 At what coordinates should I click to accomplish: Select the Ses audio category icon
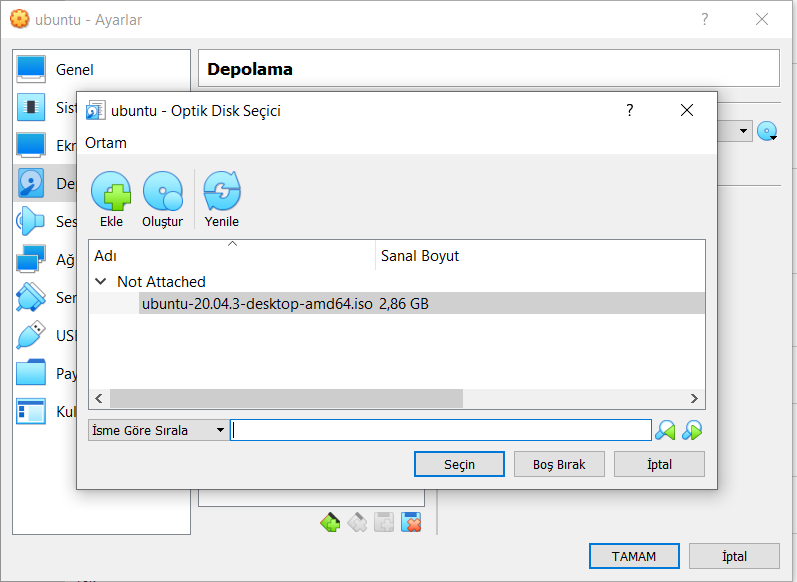(30, 221)
